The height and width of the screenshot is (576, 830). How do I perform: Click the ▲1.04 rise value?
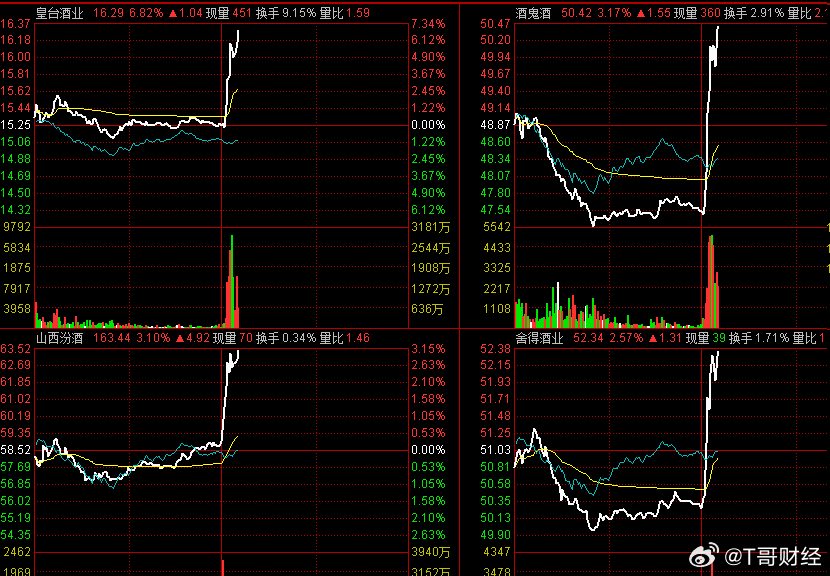(x=185, y=13)
